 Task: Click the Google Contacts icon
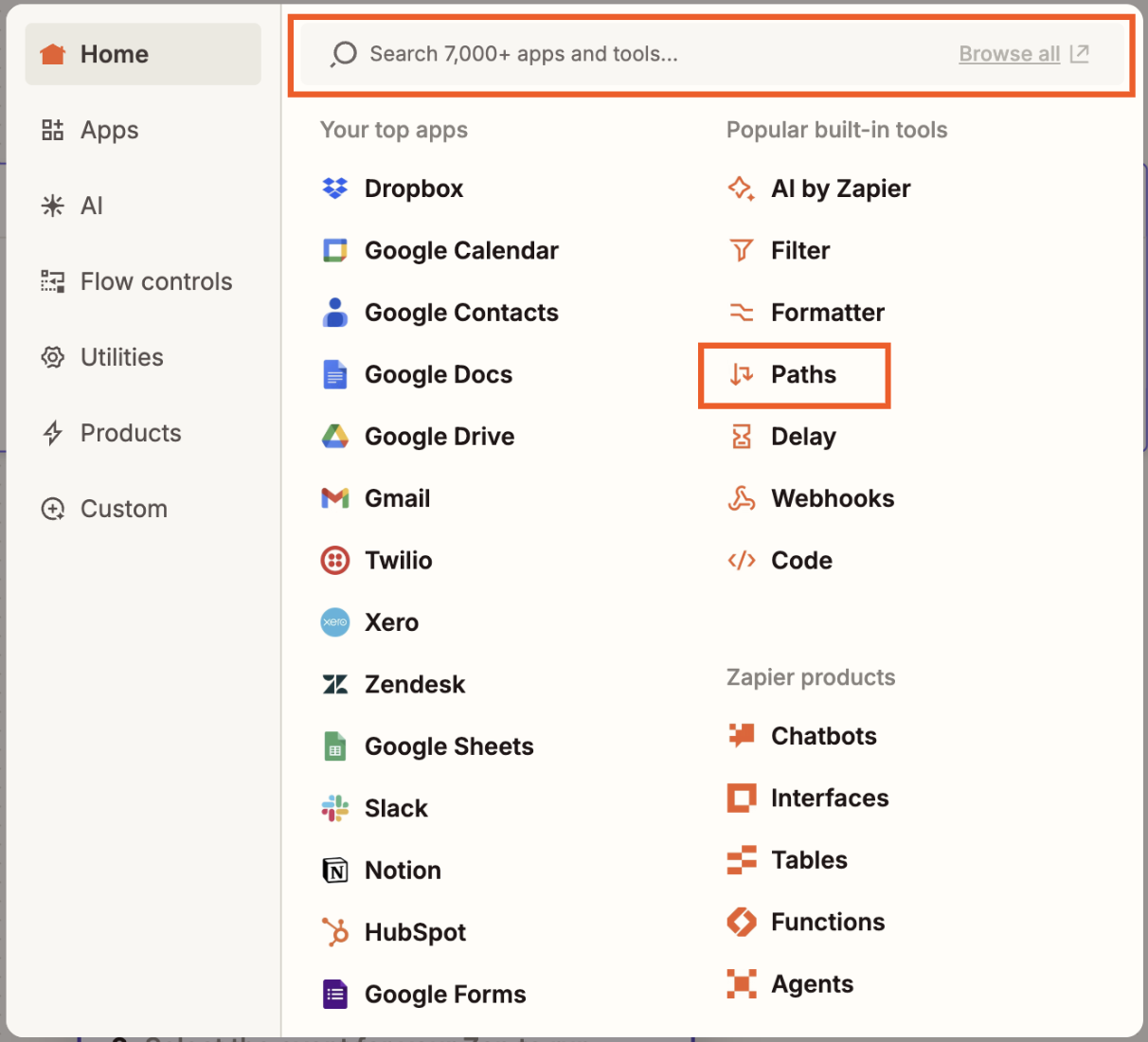click(x=335, y=313)
